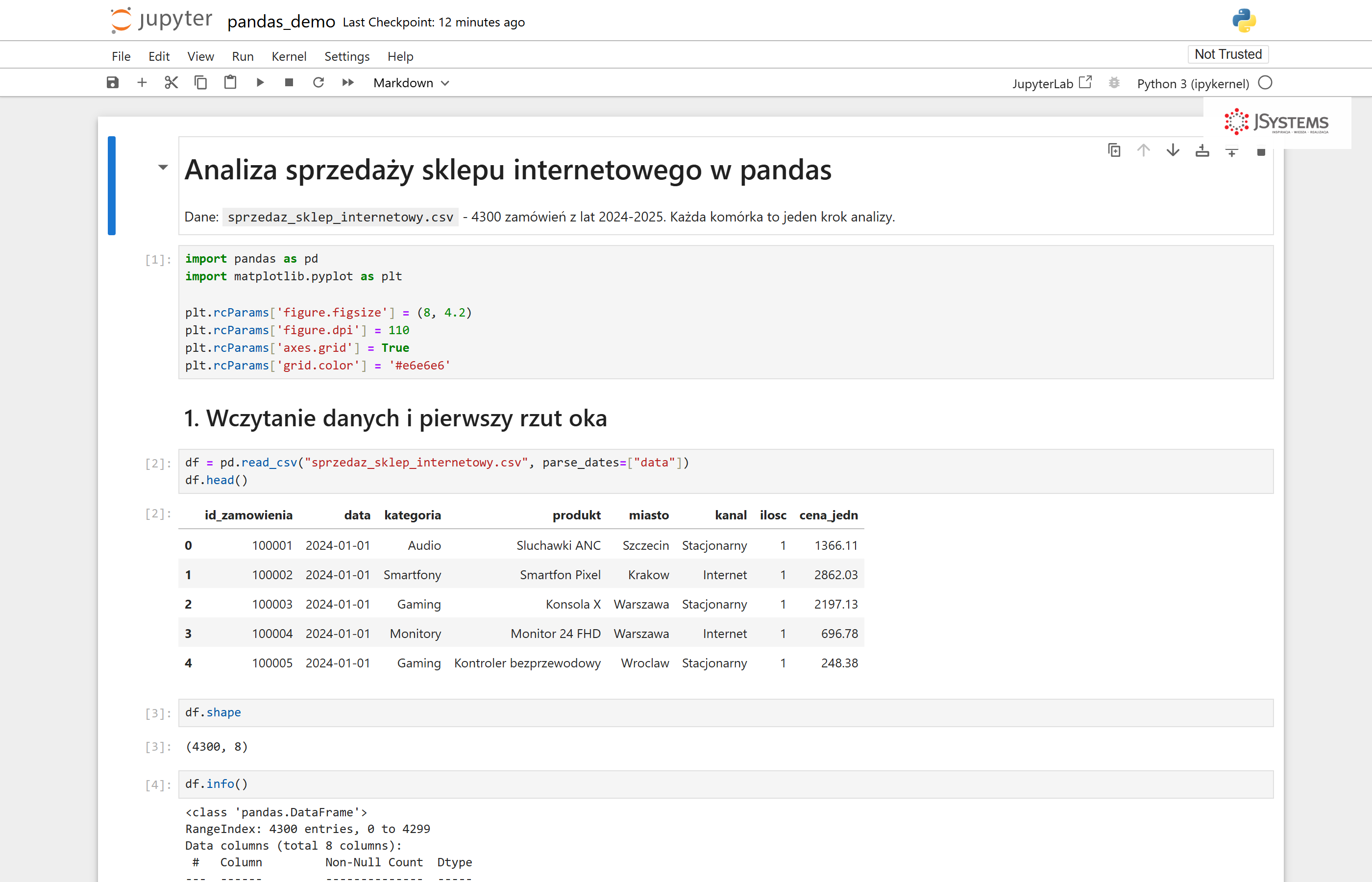This screenshot has width=1372, height=882.
Task: Click the cell 'Monitor 24 FHD'
Action: click(556, 634)
